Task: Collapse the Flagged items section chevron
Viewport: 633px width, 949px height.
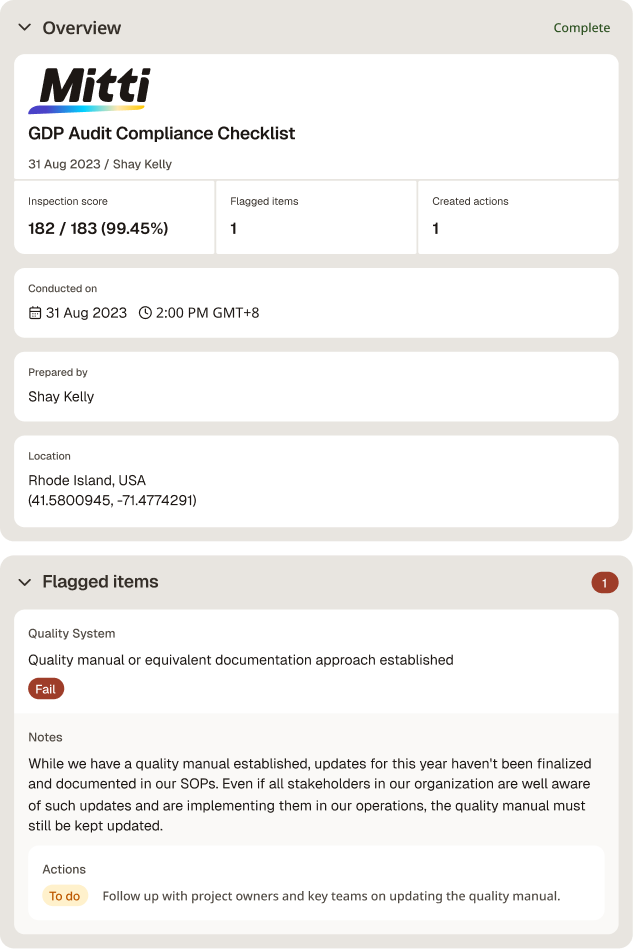Action: pyautogui.click(x=25, y=582)
